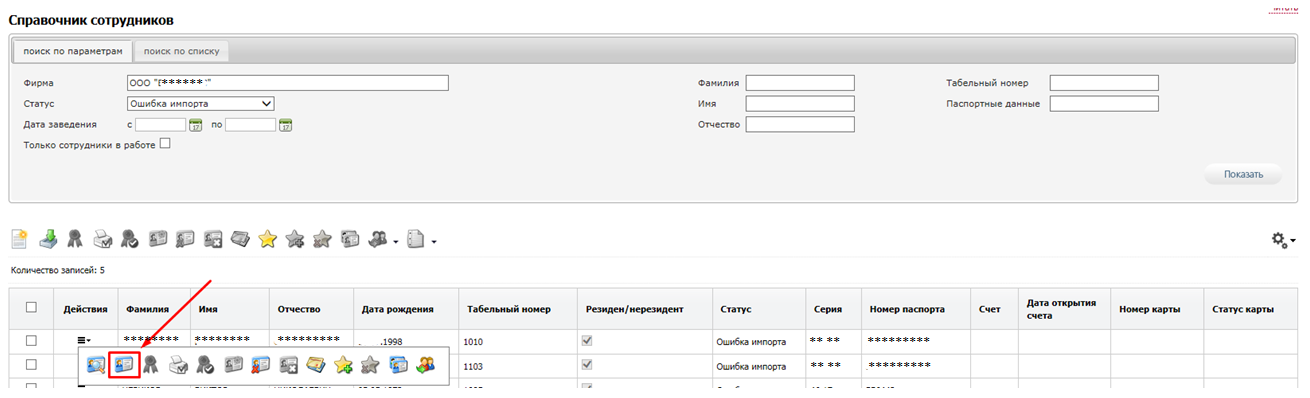Focus the Фамилия search input field
Image resolution: width=1310 pixels, height=398 pixels.
click(x=800, y=83)
